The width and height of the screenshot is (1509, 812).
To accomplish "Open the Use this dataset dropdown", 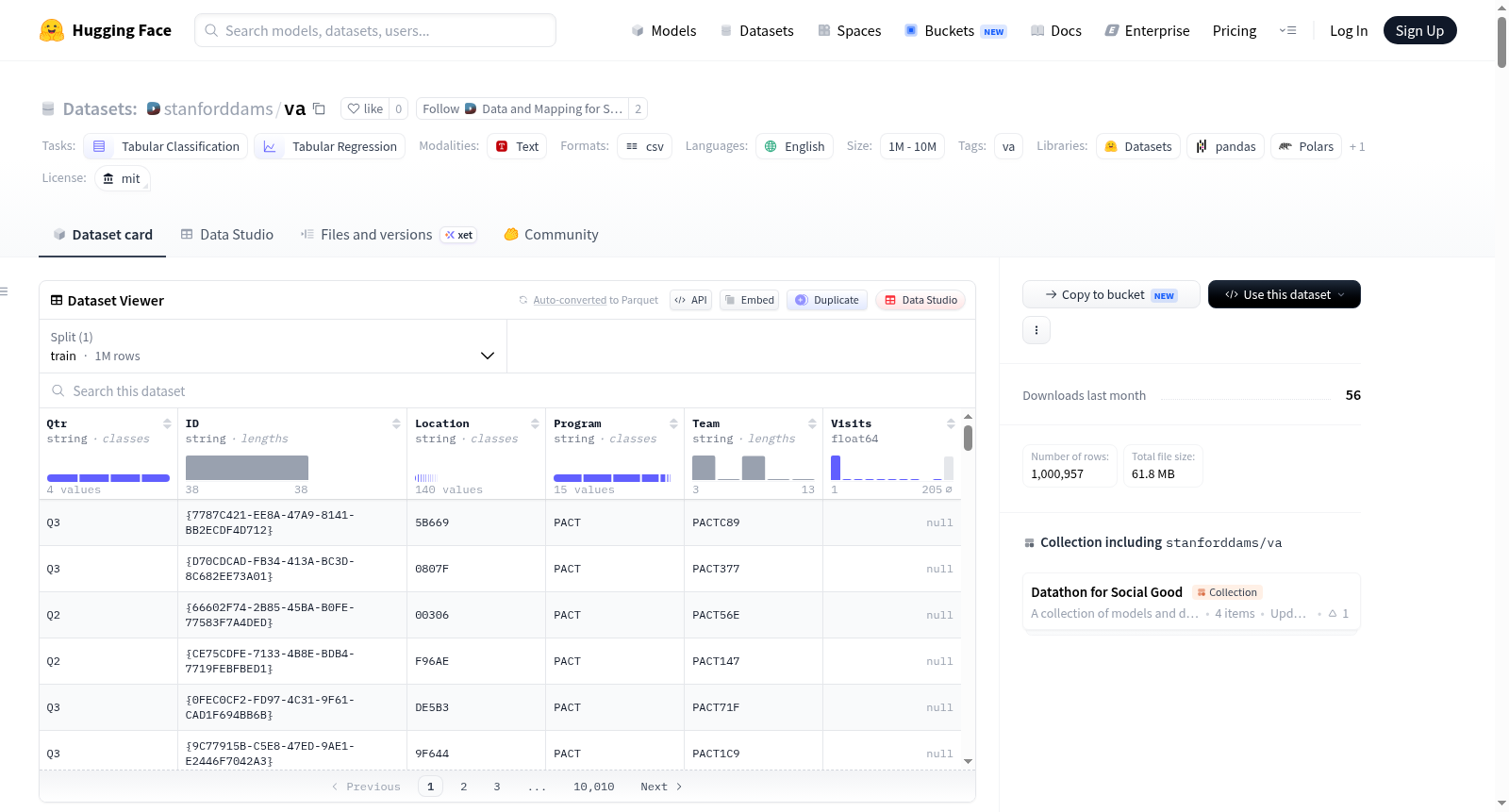I will point(1285,294).
